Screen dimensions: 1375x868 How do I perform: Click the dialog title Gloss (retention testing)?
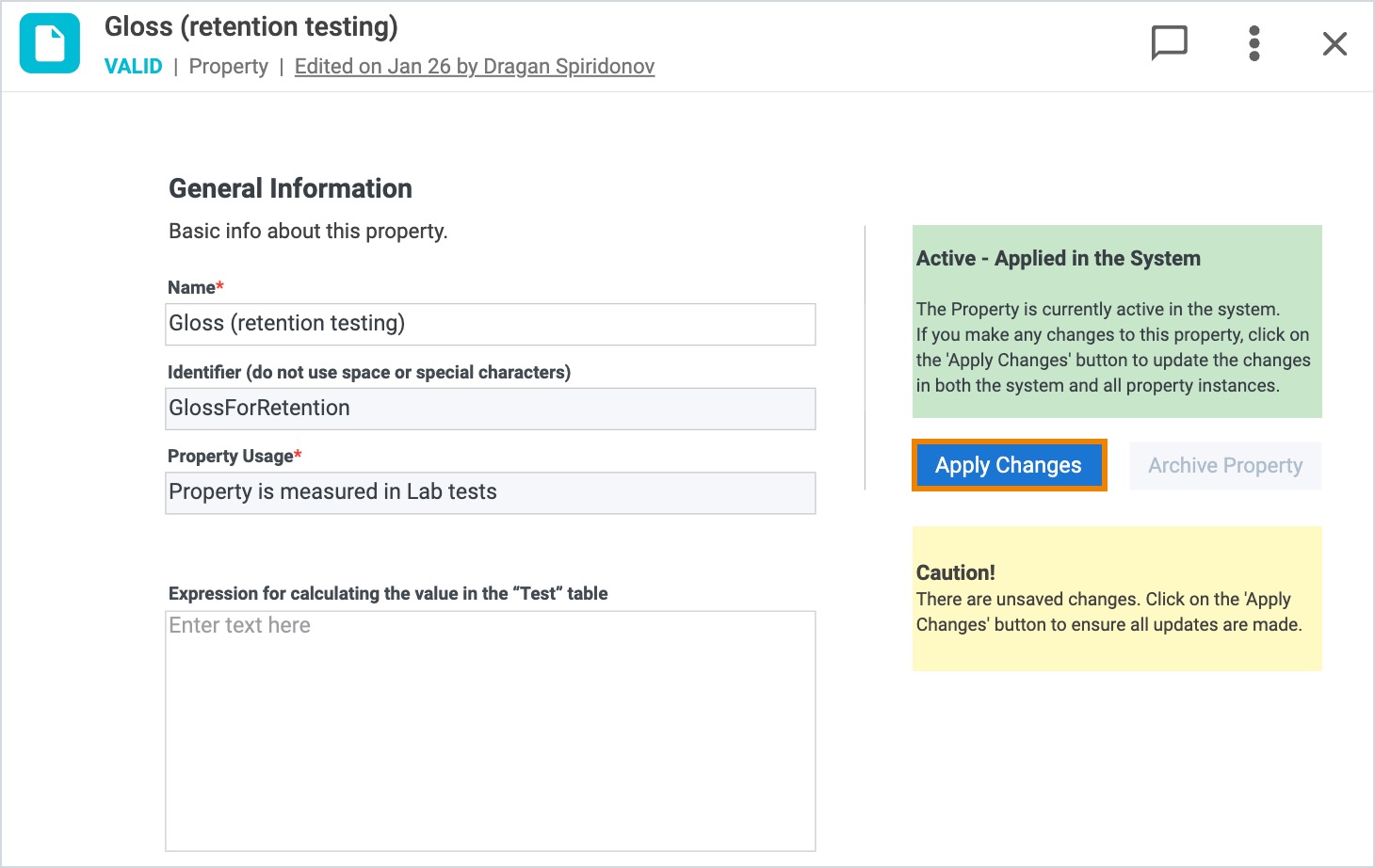(x=251, y=27)
